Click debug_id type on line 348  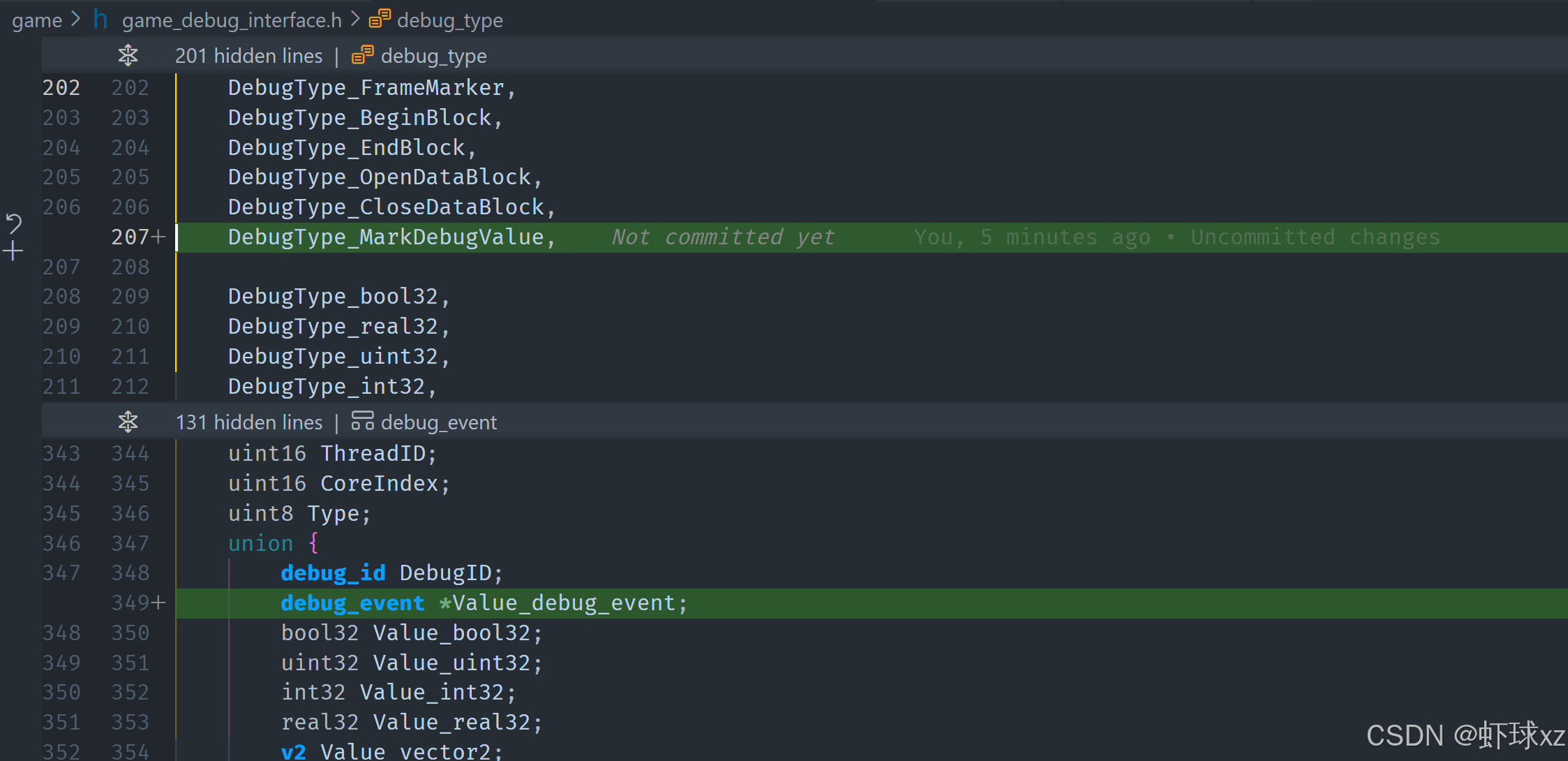tap(333, 573)
